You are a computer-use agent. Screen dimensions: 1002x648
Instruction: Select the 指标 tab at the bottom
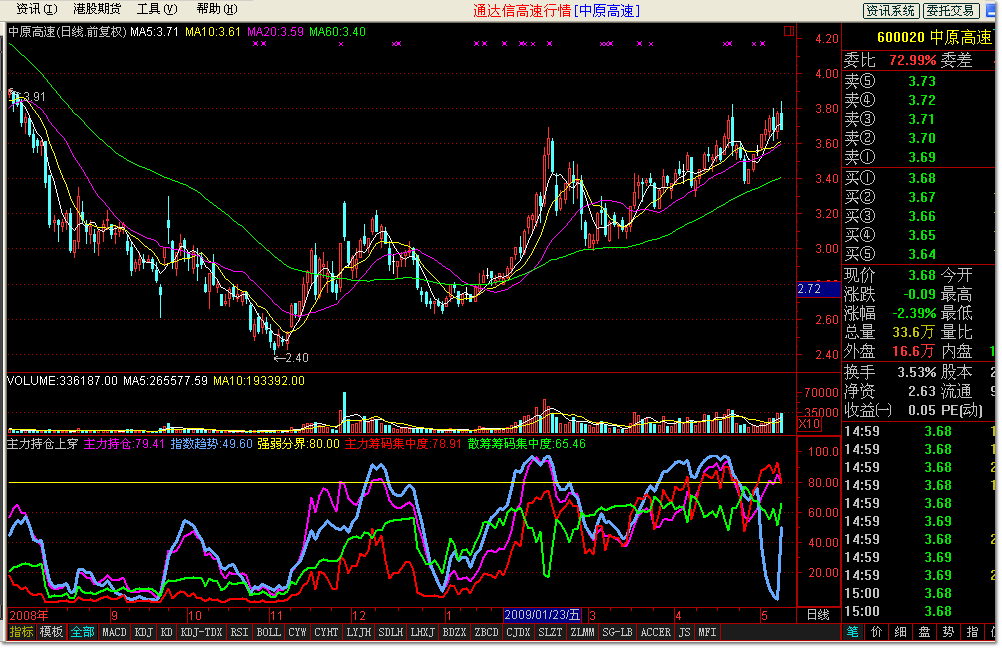21,632
